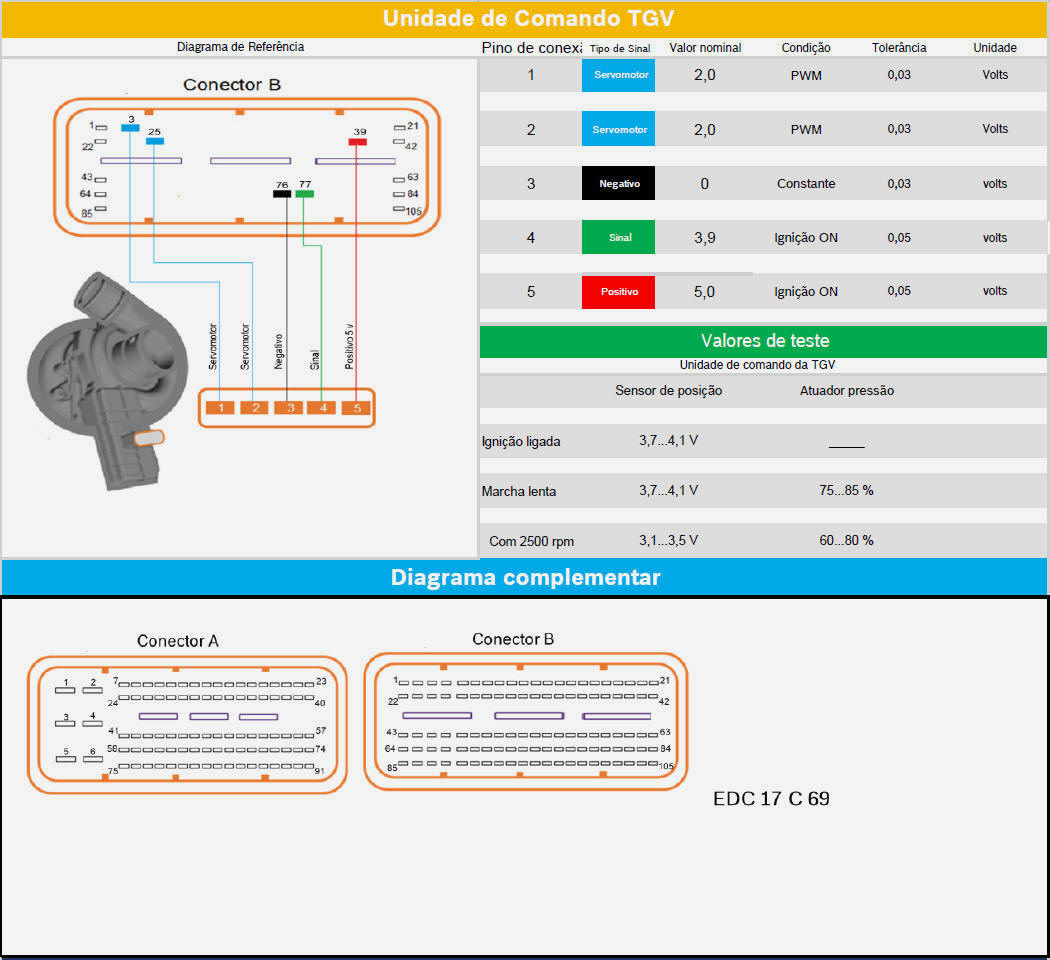This screenshot has height=960, width=1050.
Task: Click the Servomotor label in row 1
Action: point(618,75)
